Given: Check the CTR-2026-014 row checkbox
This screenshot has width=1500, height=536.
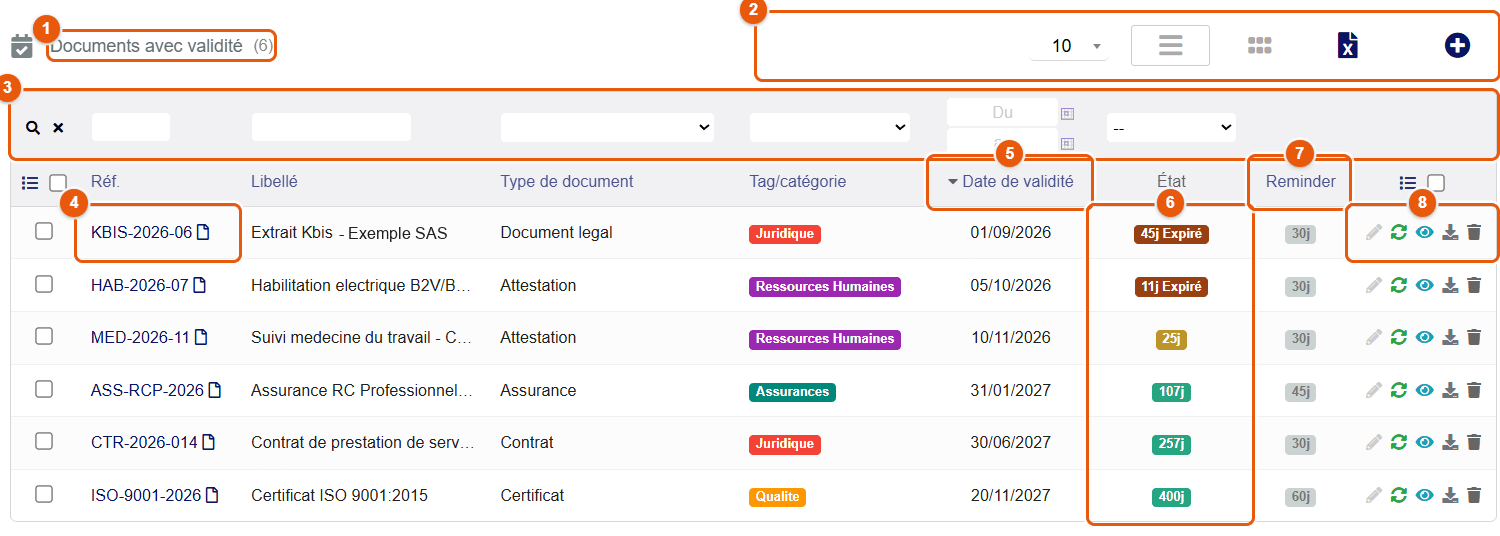Looking at the screenshot, I should coord(44,441).
